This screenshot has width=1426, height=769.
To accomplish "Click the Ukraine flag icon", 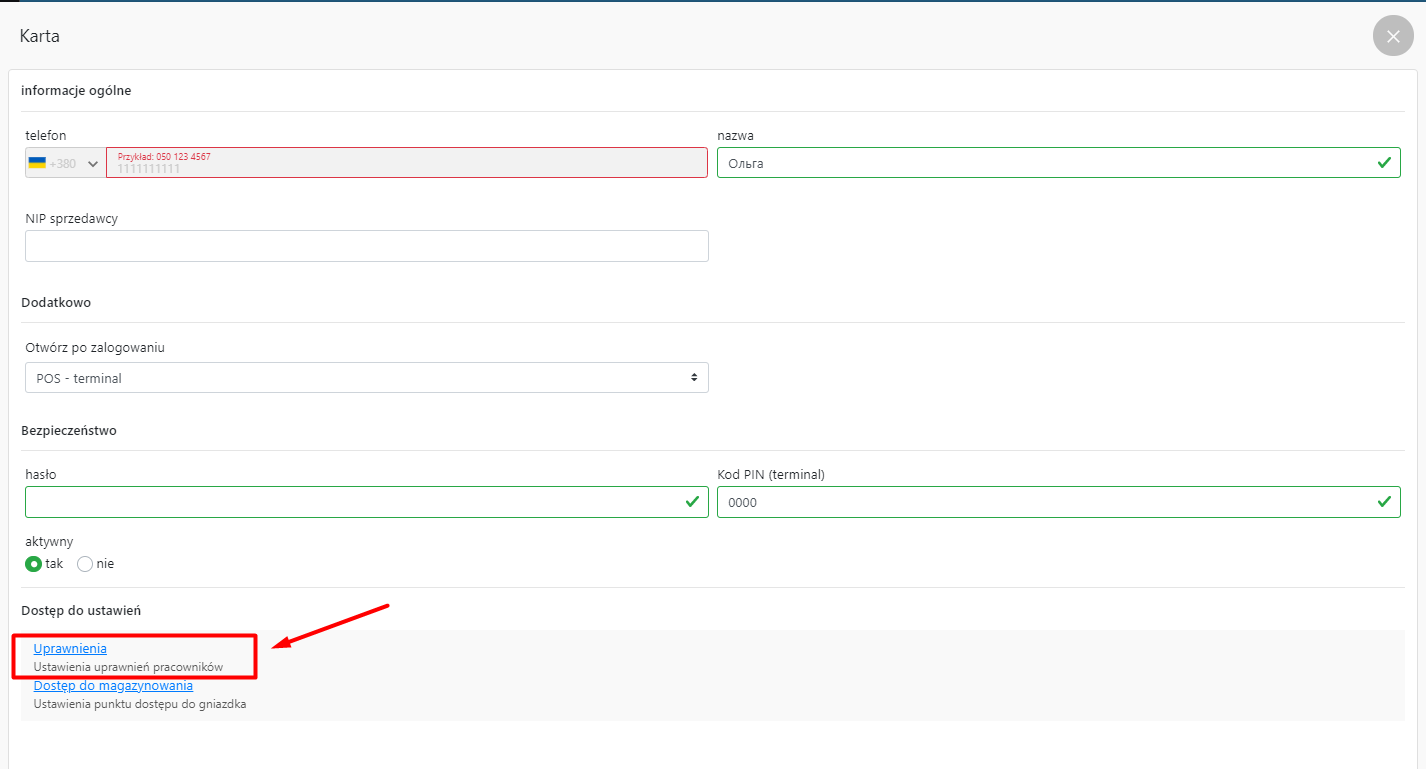I will 37,163.
